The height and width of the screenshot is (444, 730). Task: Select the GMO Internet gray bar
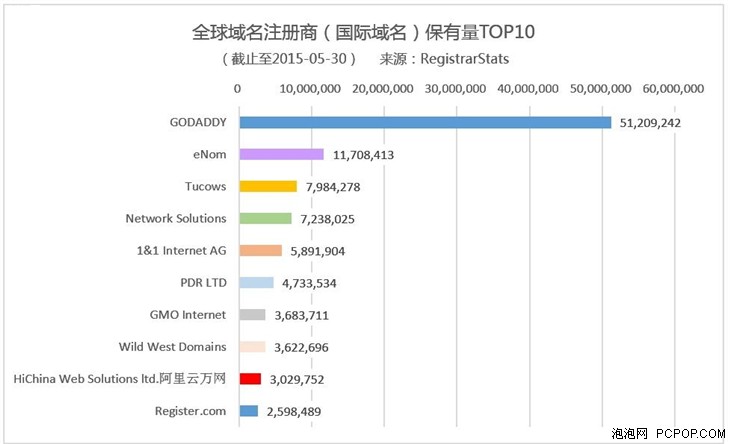pos(252,315)
